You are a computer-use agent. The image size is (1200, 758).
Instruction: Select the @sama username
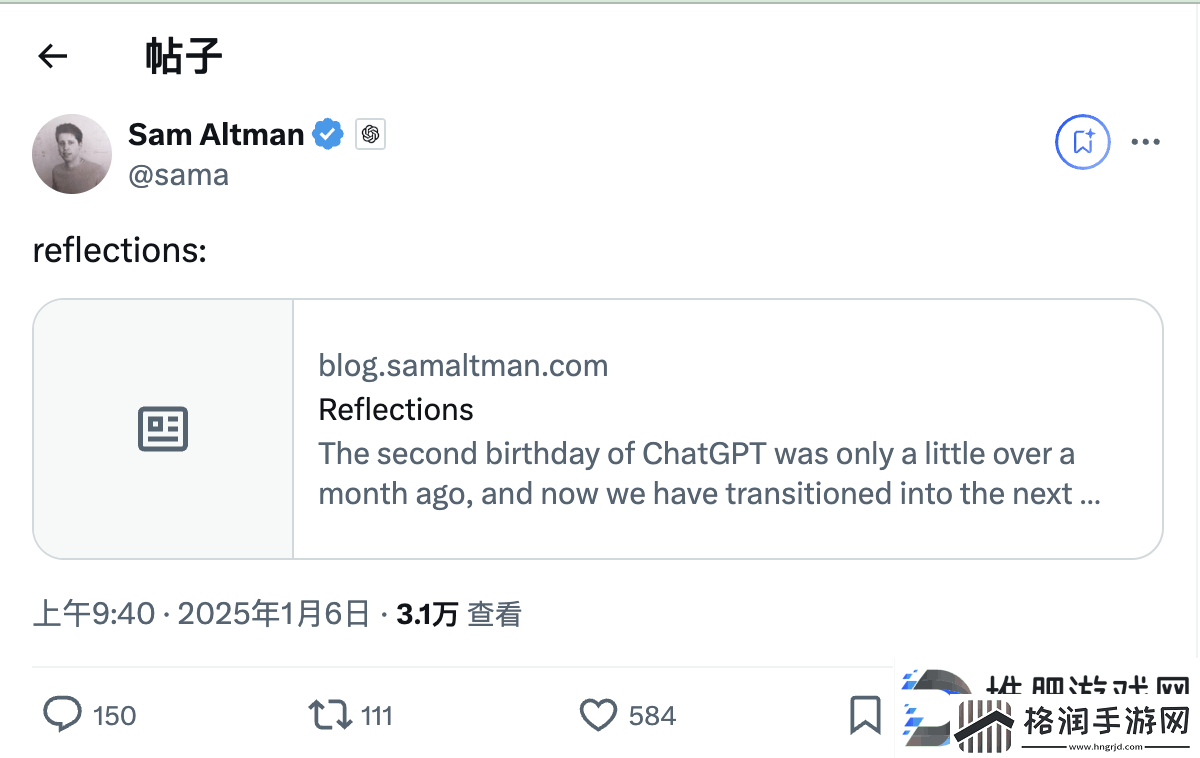pyautogui.click(x=179, y=174)
